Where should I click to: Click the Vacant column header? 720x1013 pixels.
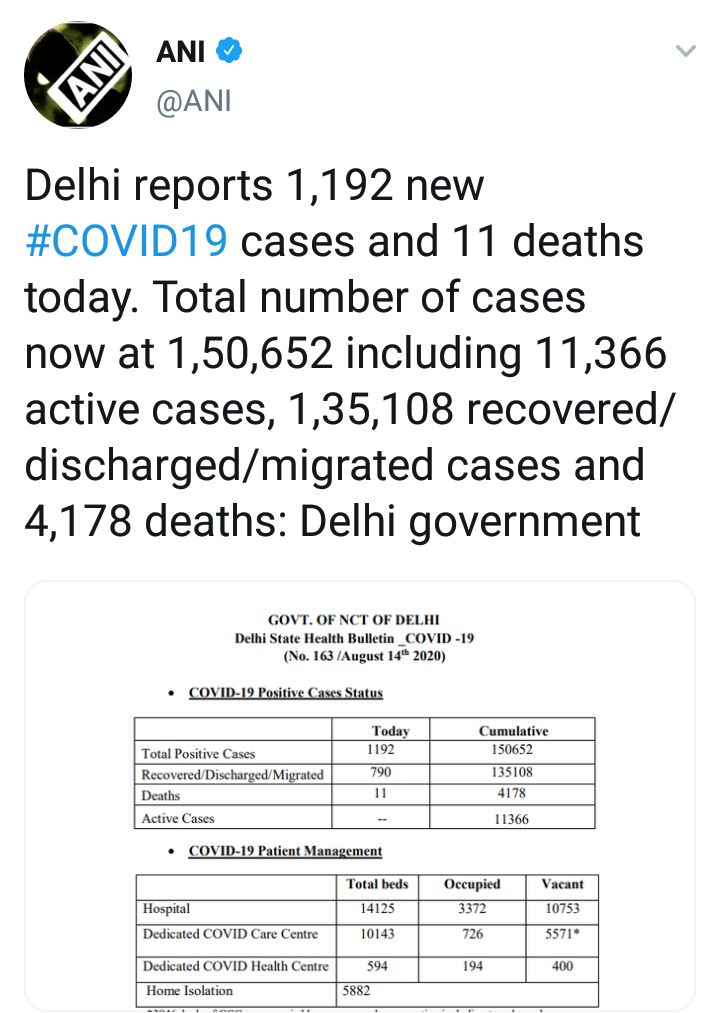pyautogui.click(x=562, y=884)
